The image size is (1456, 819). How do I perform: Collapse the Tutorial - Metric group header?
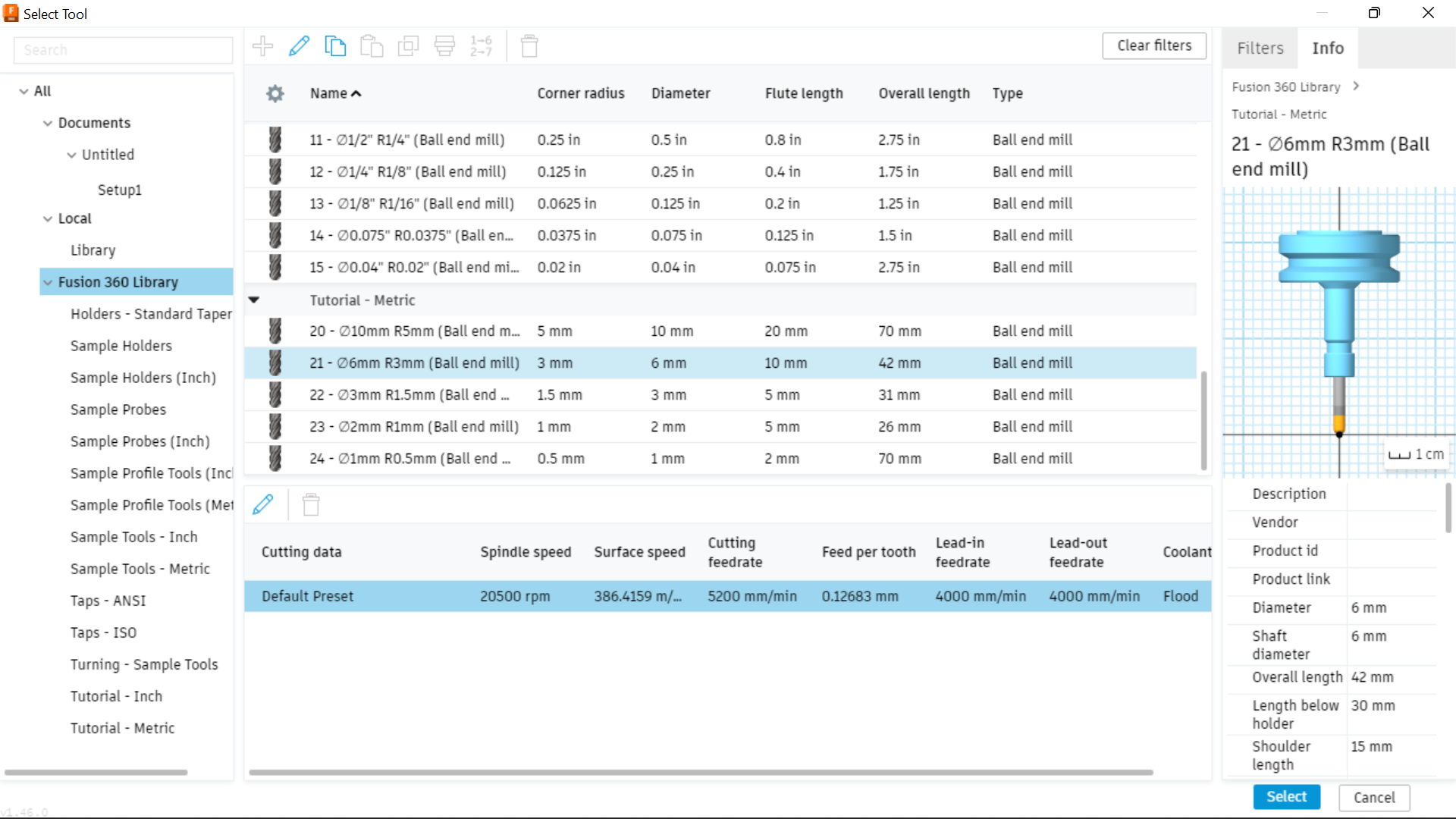253,300
